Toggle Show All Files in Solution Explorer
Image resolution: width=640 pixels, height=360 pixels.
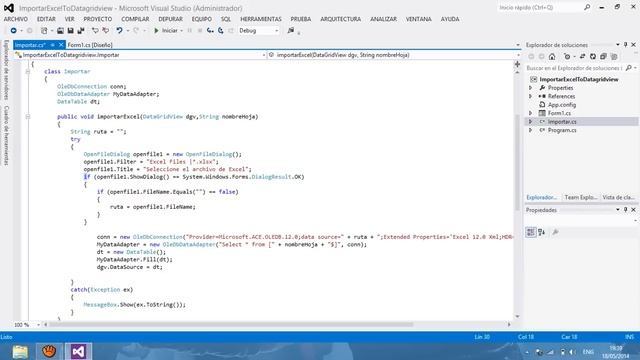[x=613, y=57]
